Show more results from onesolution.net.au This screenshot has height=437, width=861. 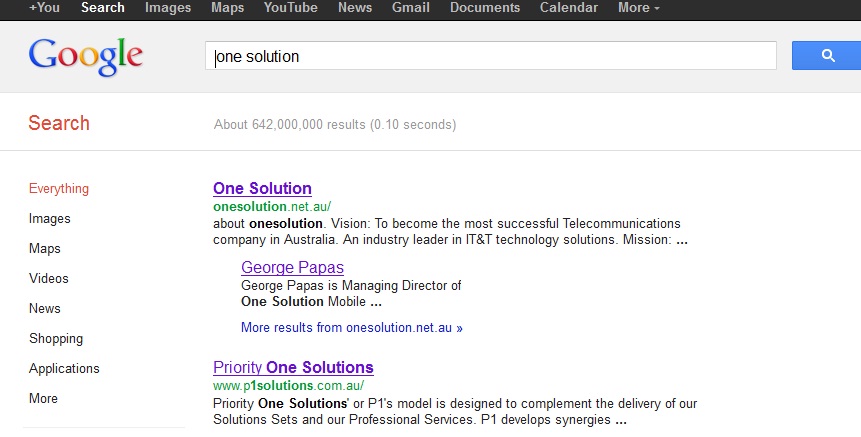pyautogui.click(x=351, y=328)
